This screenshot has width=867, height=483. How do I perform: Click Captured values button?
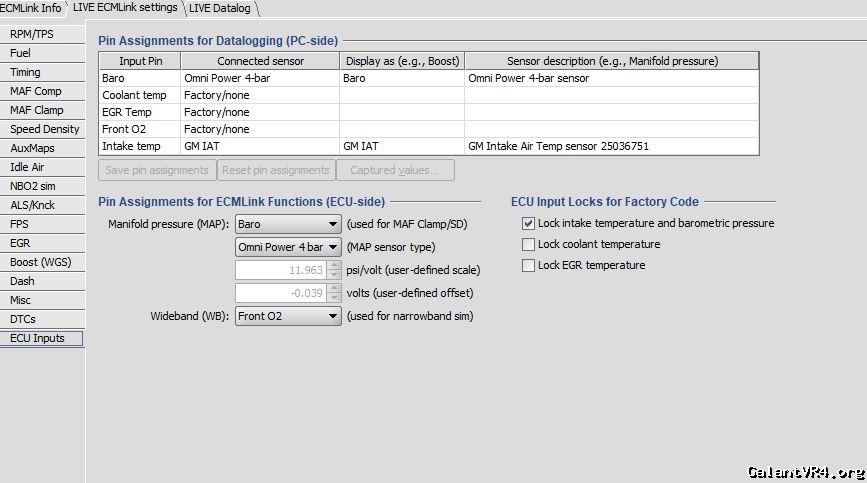coord(397,170)
